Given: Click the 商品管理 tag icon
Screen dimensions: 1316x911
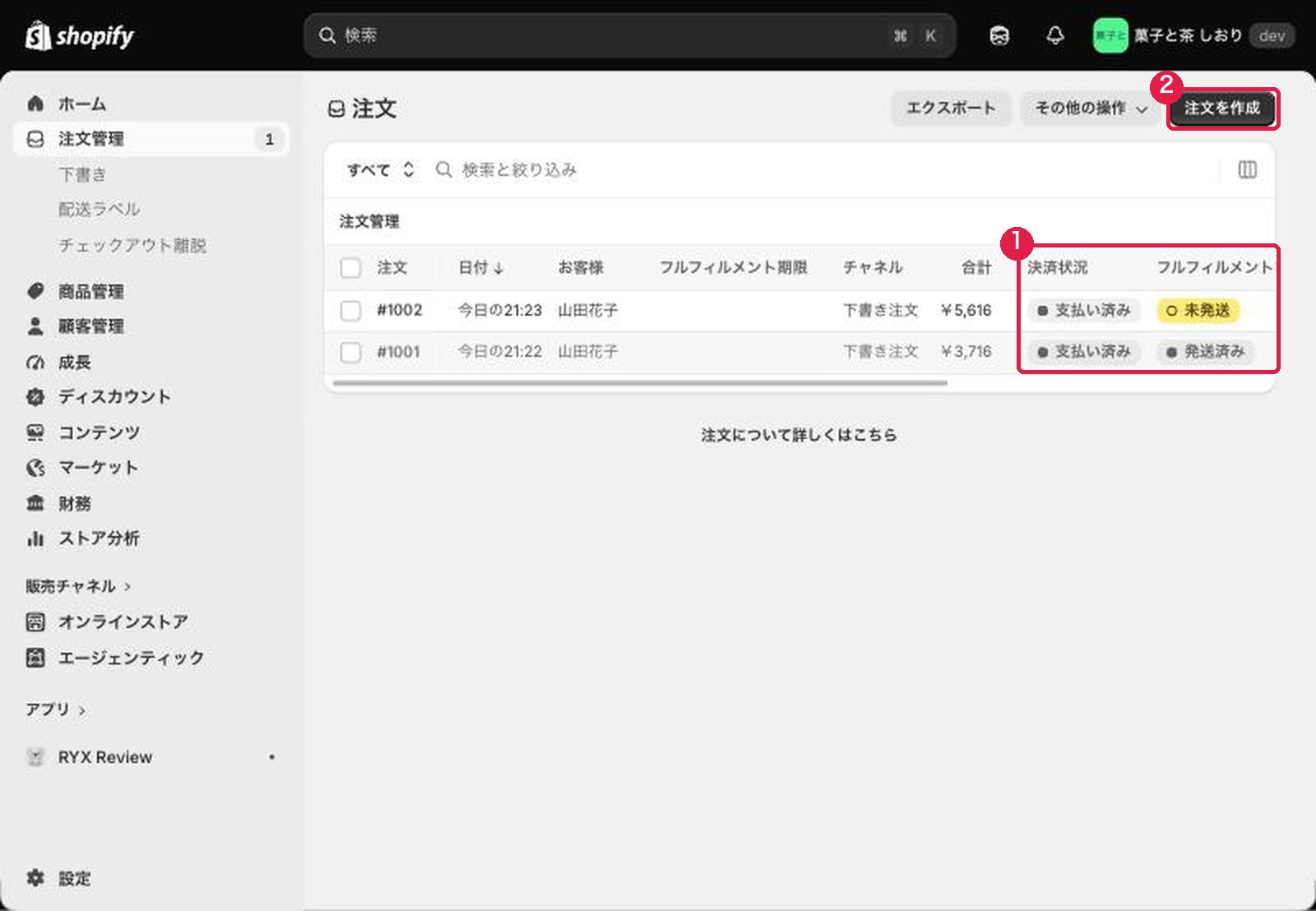Looking at the screenshot, I should pos(35,291).
